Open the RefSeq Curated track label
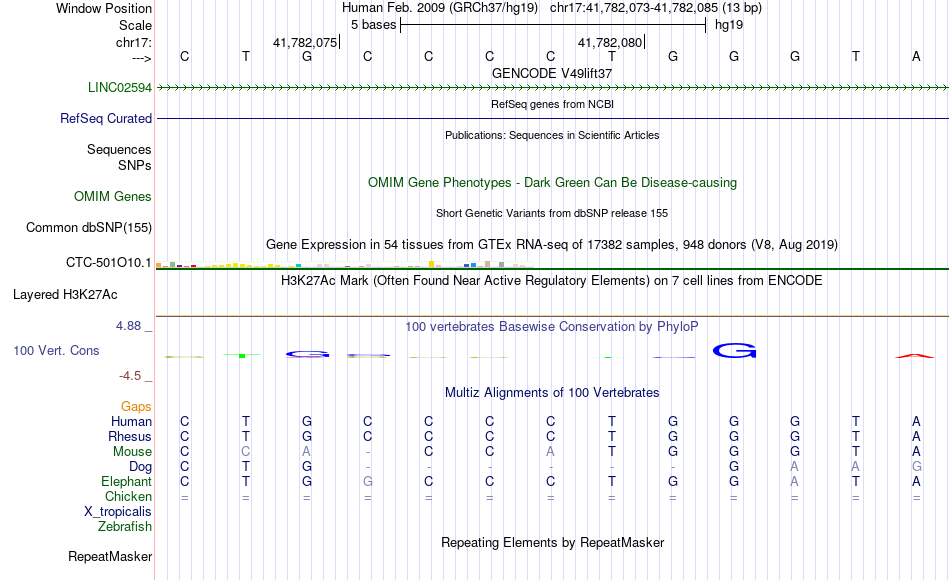The width and height of the screenshot is (950, 580). click(105, 118)
